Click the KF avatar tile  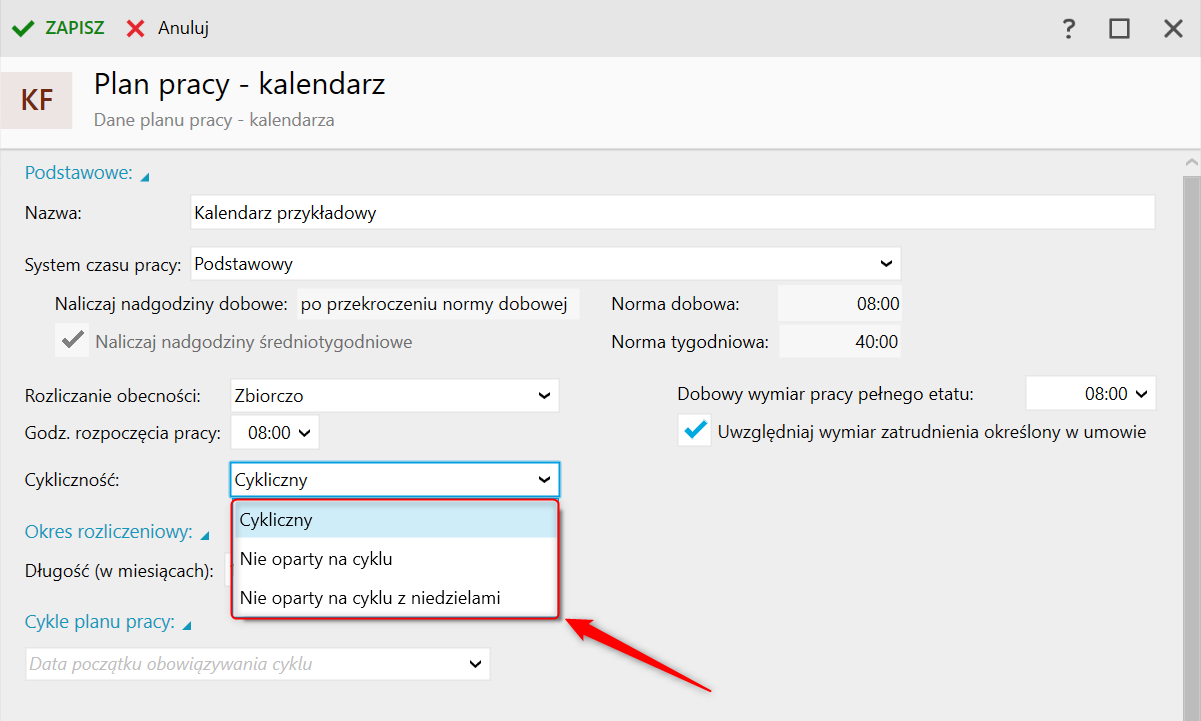pyautogui.click(x=37, y=100)
